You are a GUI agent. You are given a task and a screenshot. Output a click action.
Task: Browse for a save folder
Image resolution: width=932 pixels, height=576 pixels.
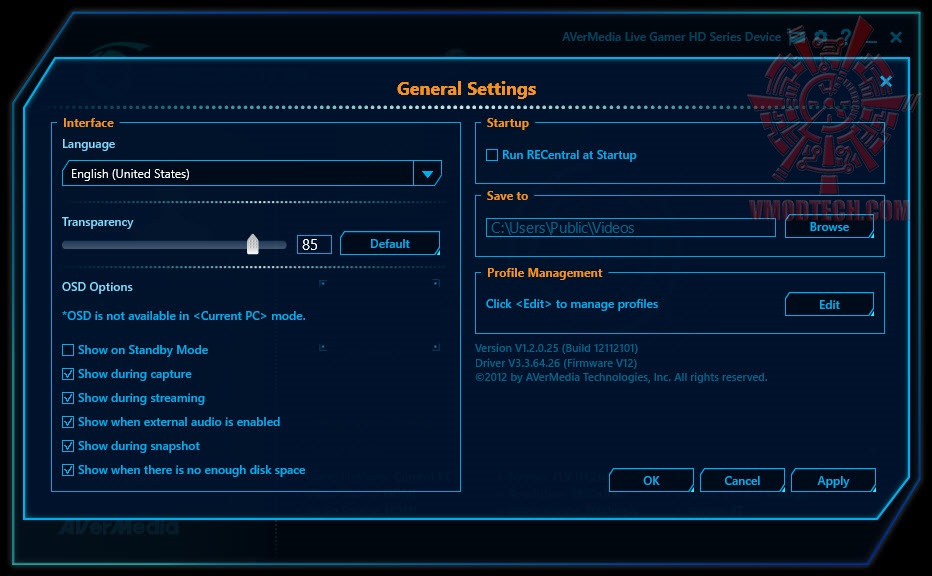pos(829,227)
